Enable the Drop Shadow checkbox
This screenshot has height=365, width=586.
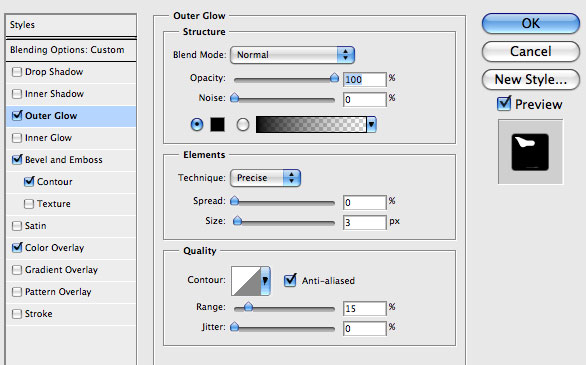point(17,72)
